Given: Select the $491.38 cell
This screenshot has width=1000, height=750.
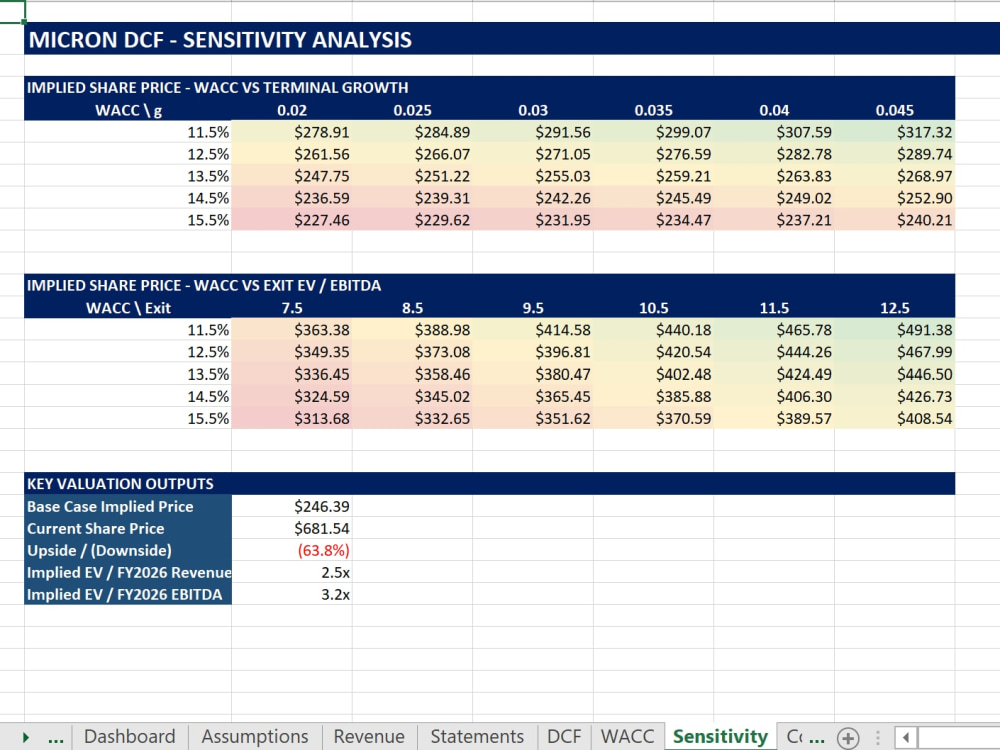Looking at the screenshot, I should pos(895,330).
